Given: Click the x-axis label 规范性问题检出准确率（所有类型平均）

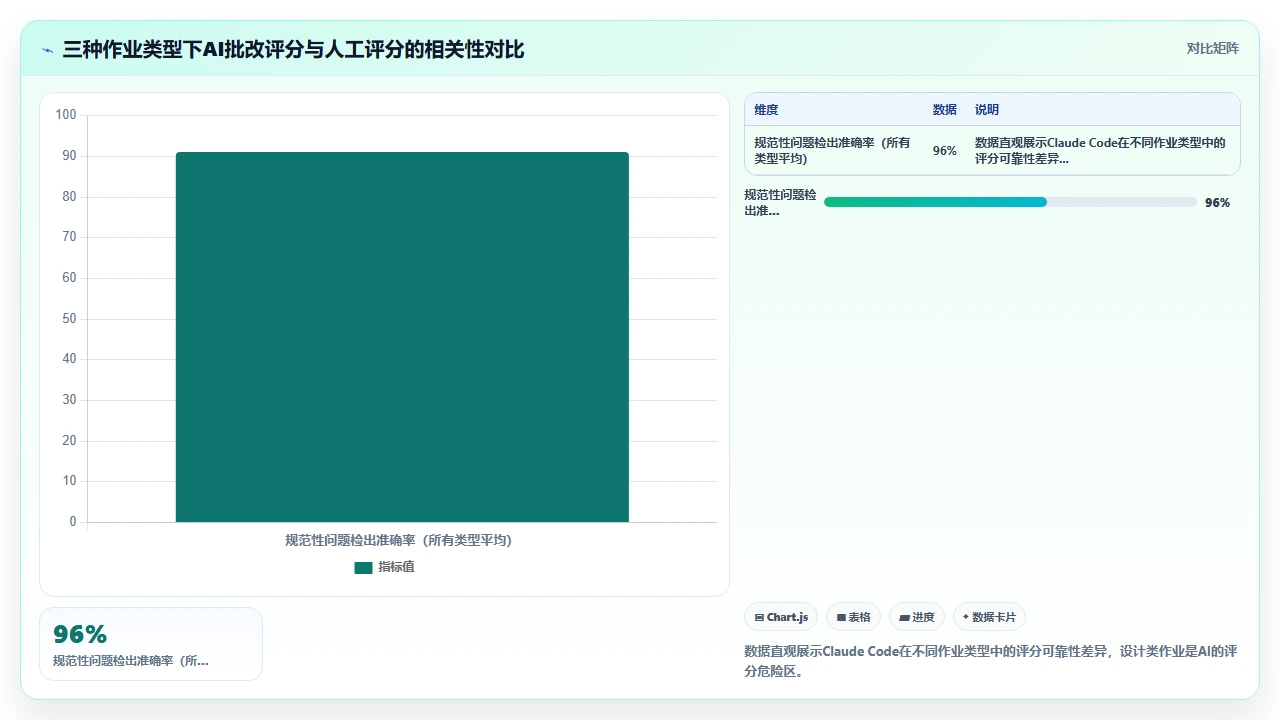Looking at the screenshot, I should (398, 540).
